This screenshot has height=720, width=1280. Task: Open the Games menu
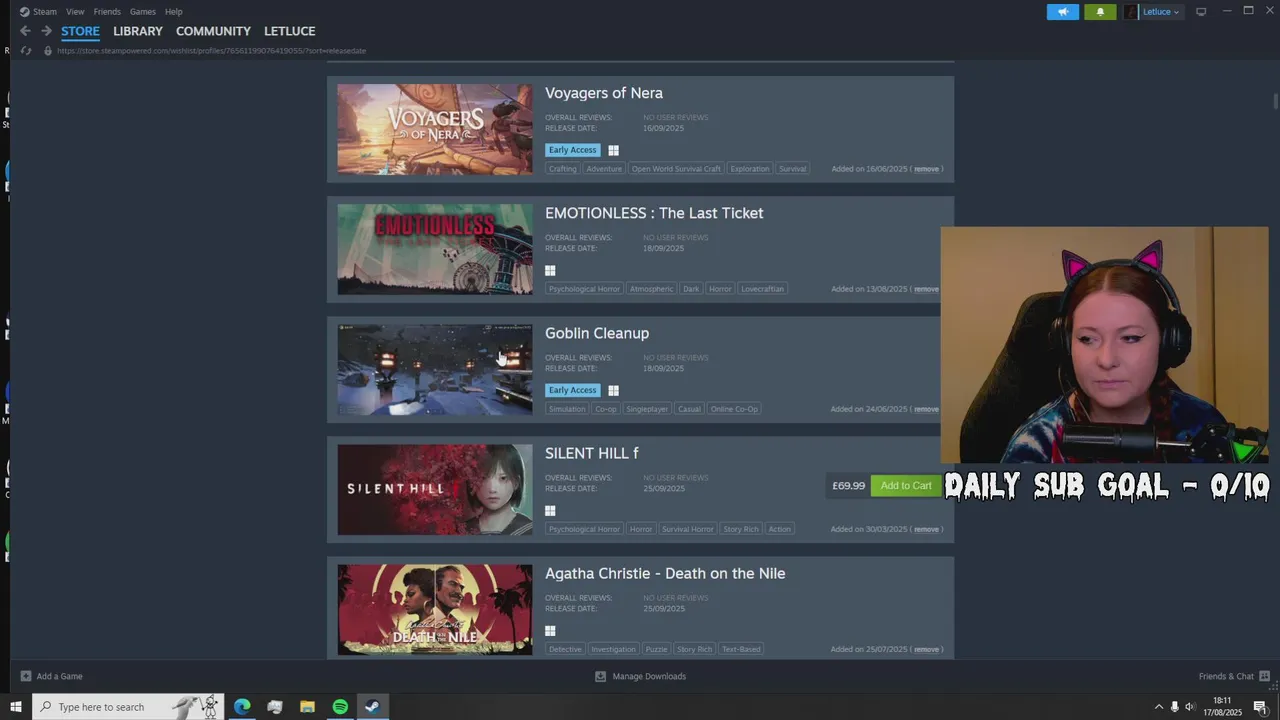(143, 12)
